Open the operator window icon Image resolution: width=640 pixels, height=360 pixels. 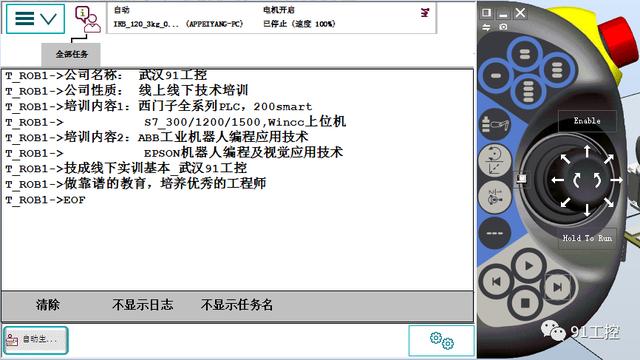[x=87, y=19]
